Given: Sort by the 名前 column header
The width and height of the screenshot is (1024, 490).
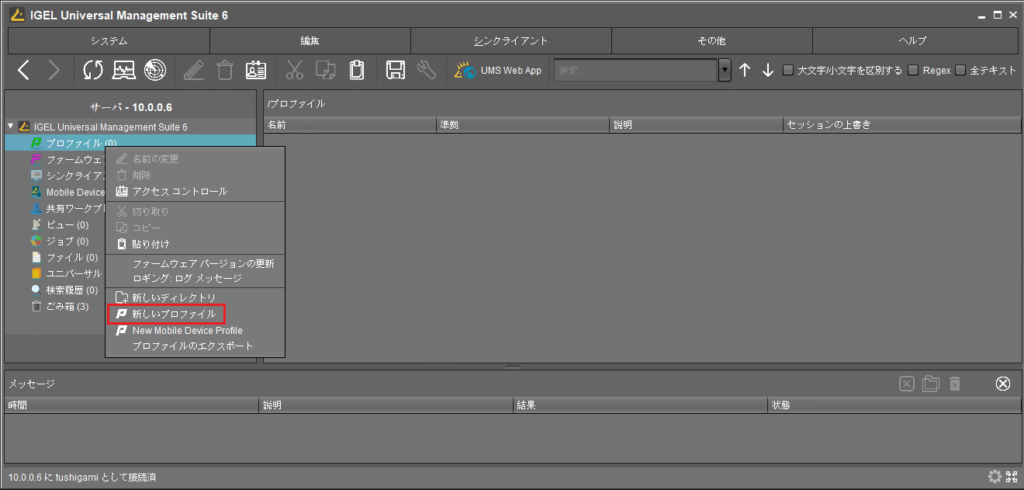Looking at the screenshot, I should 350,124.
